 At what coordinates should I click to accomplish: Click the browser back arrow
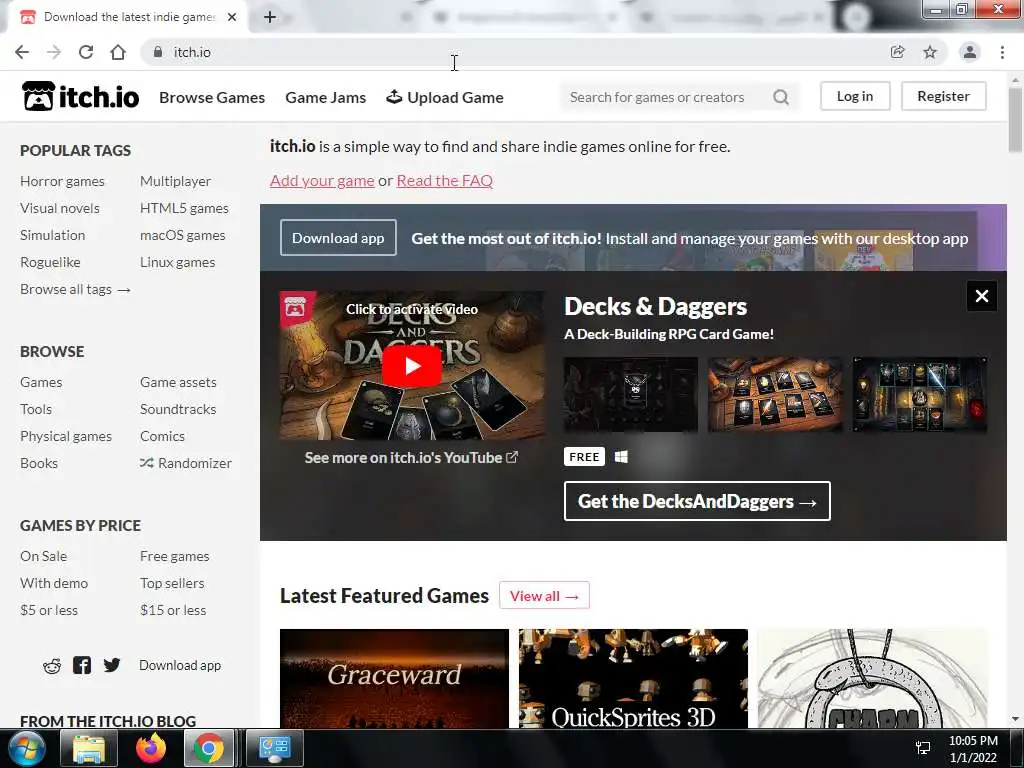pos(22,52)
